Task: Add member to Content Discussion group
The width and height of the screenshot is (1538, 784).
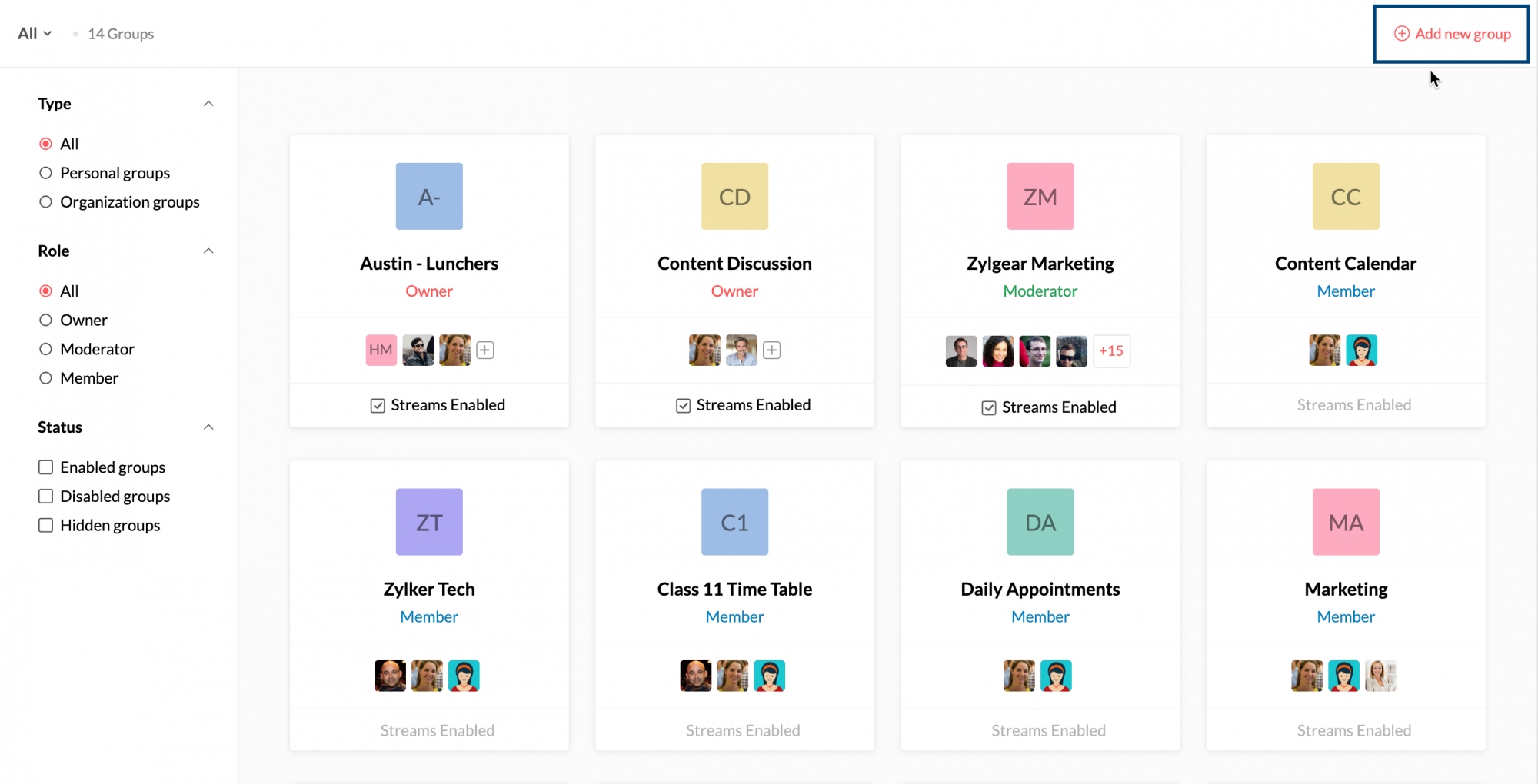Action: tap(772, 350)
